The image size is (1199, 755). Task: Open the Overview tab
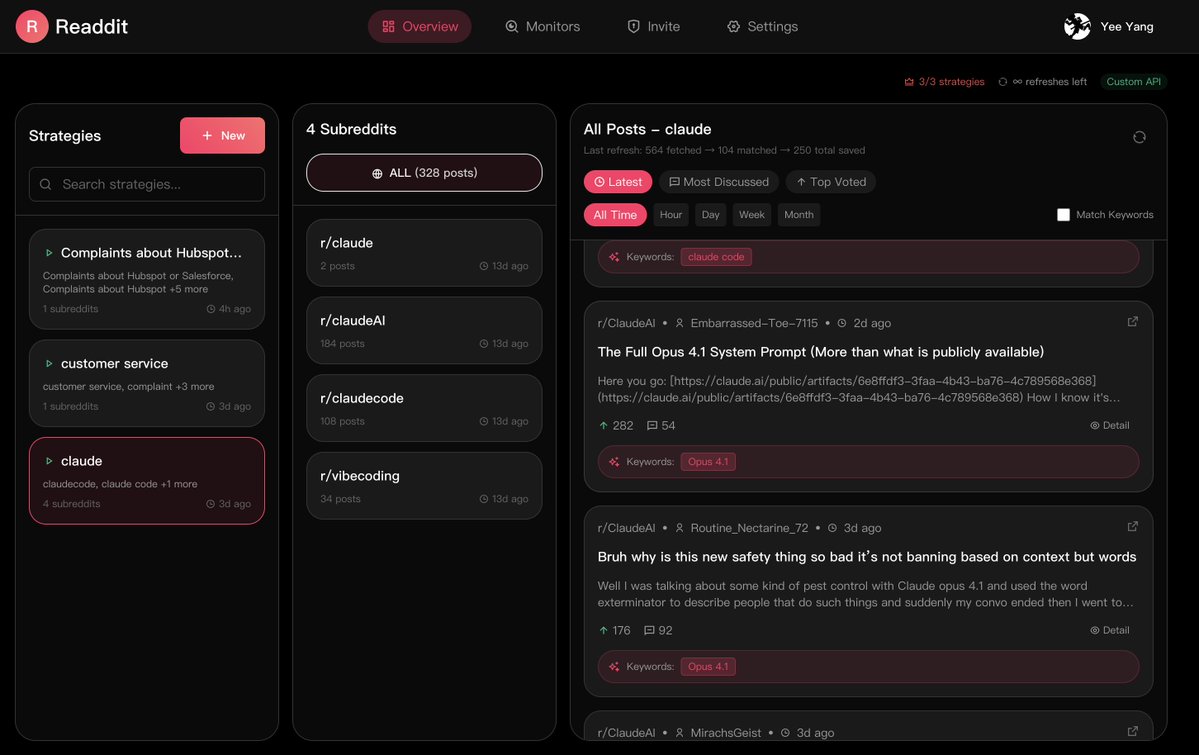420,26
